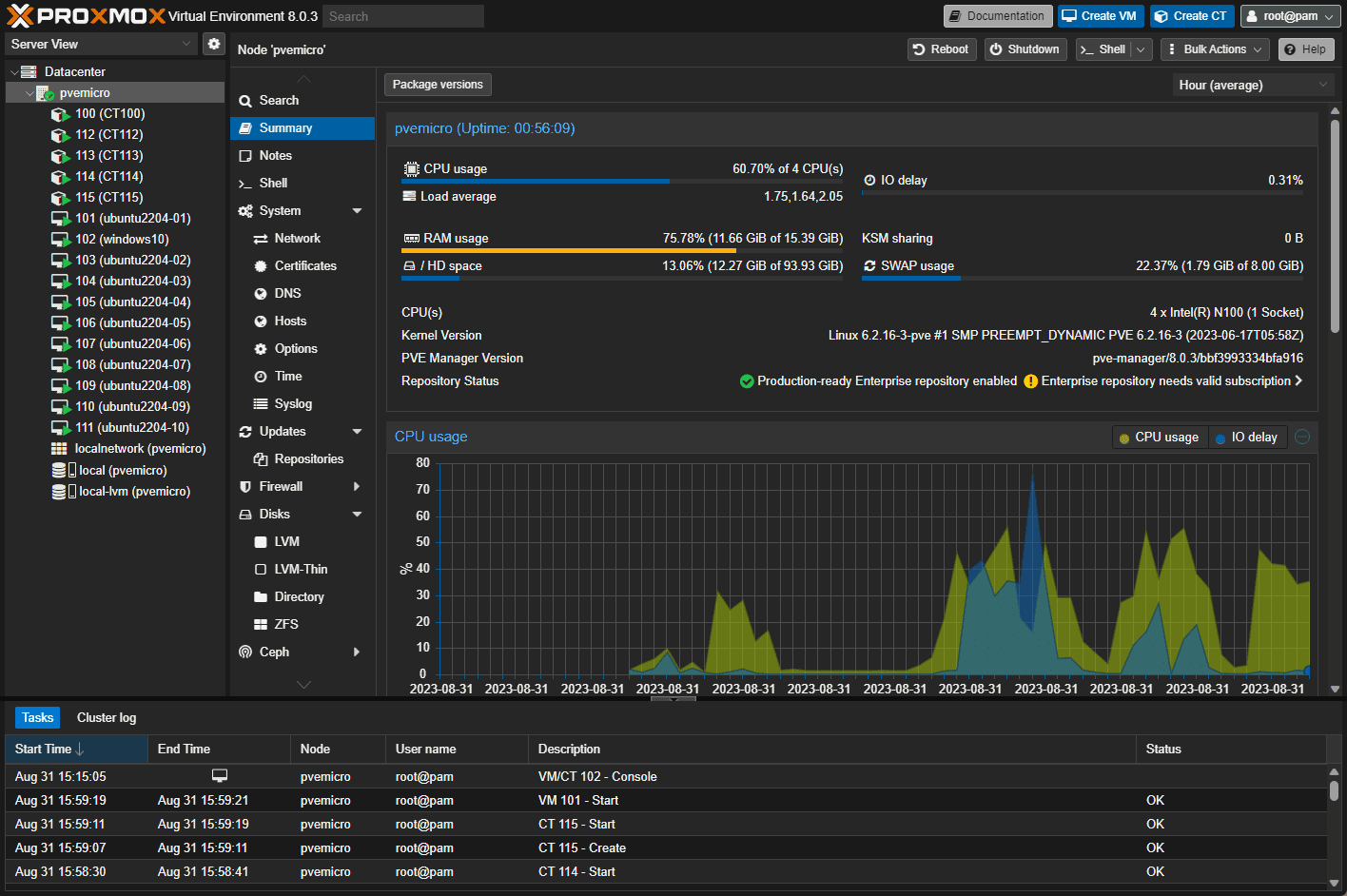The height and width of the screenshot is (896, 1347).
Task: Switch to the Cluster log tab
Action: click(x=107, y=717)
